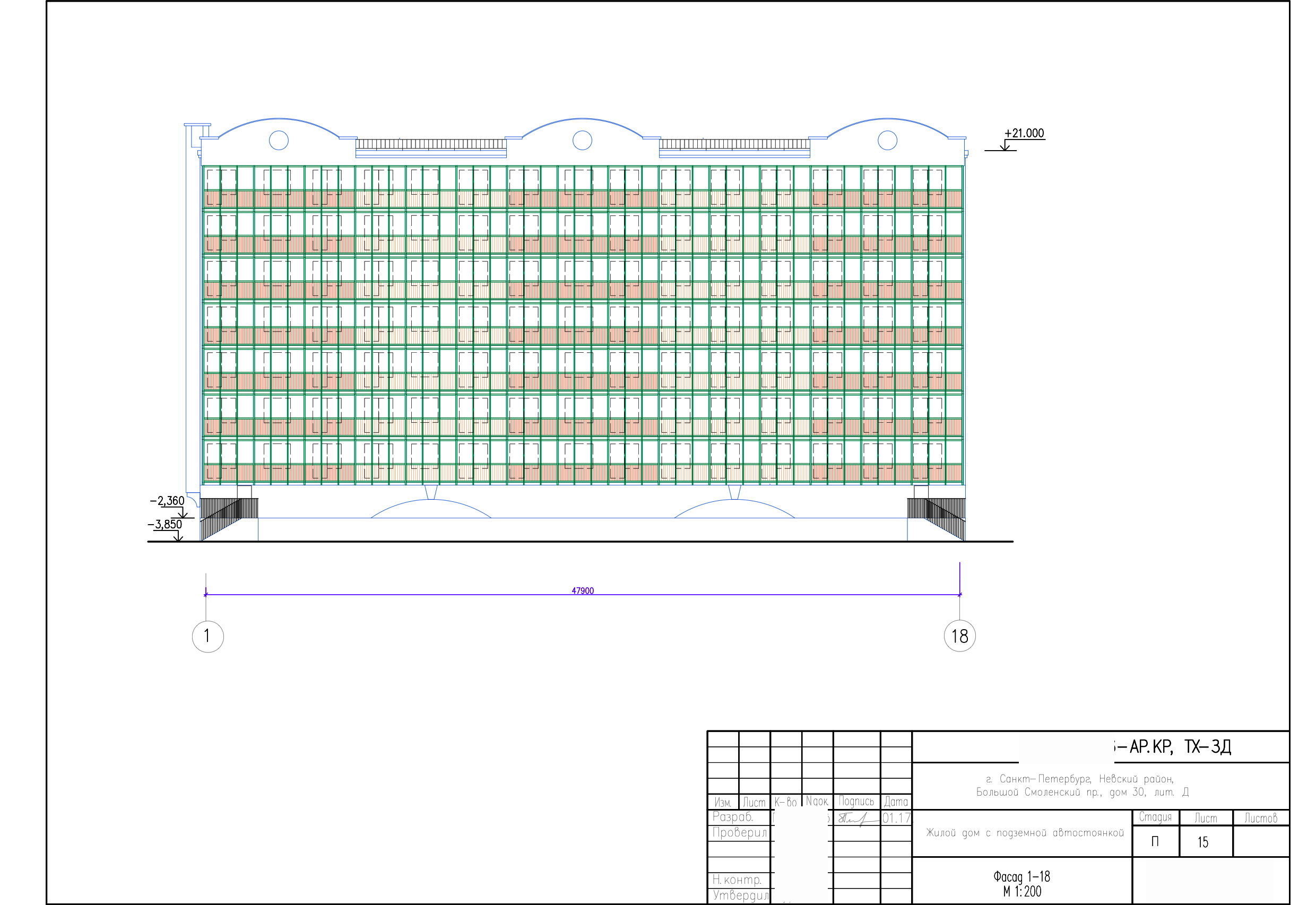The height and width of the screenshot is (905, 1316).
Task: Click the "Фасад 1-18" title text
Action: click(1021, 877)
